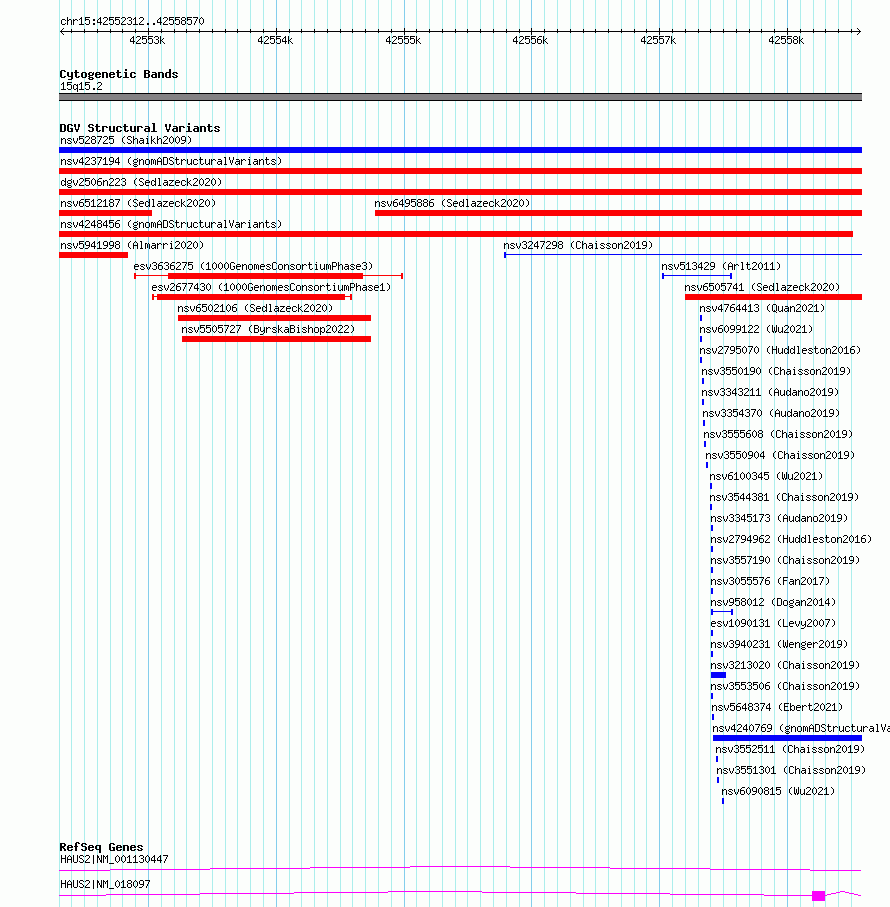Click nsv3343211 (Audano2019) label

pos(770,392)
